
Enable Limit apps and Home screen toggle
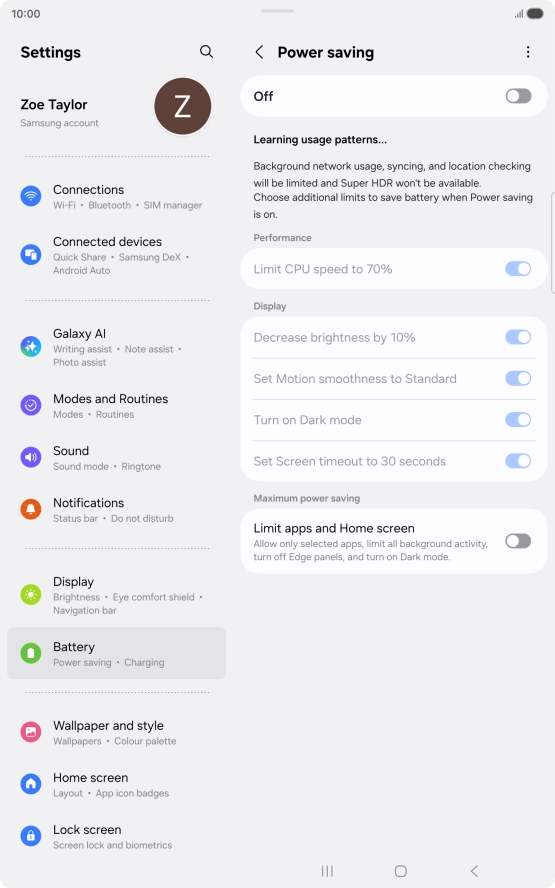coord(518,541)
